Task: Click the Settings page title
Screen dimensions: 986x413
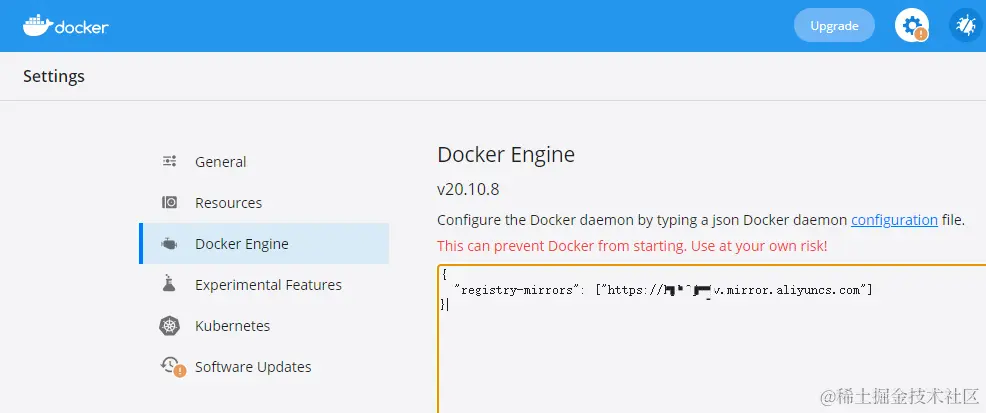Action: click(x=53, y=77)
